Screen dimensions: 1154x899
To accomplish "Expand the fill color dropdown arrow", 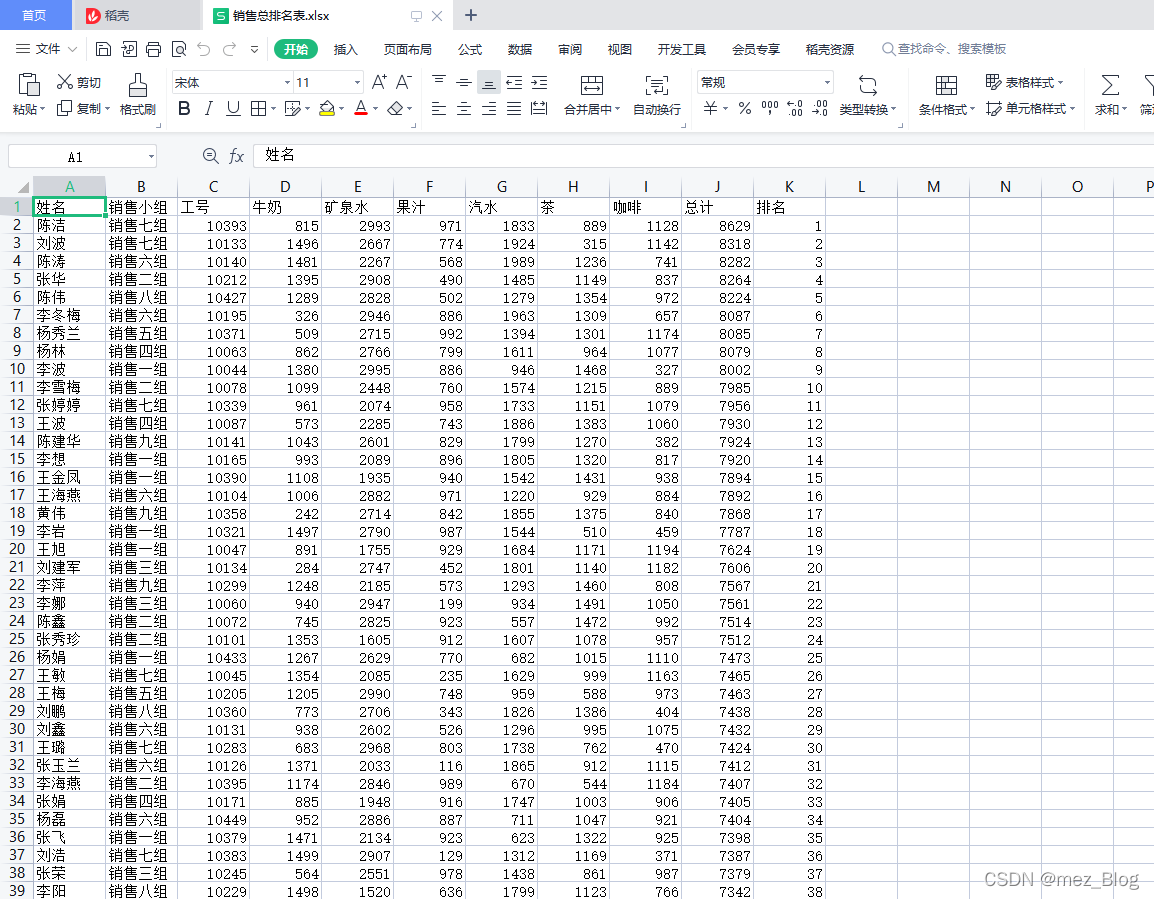I will coord(341,109).
